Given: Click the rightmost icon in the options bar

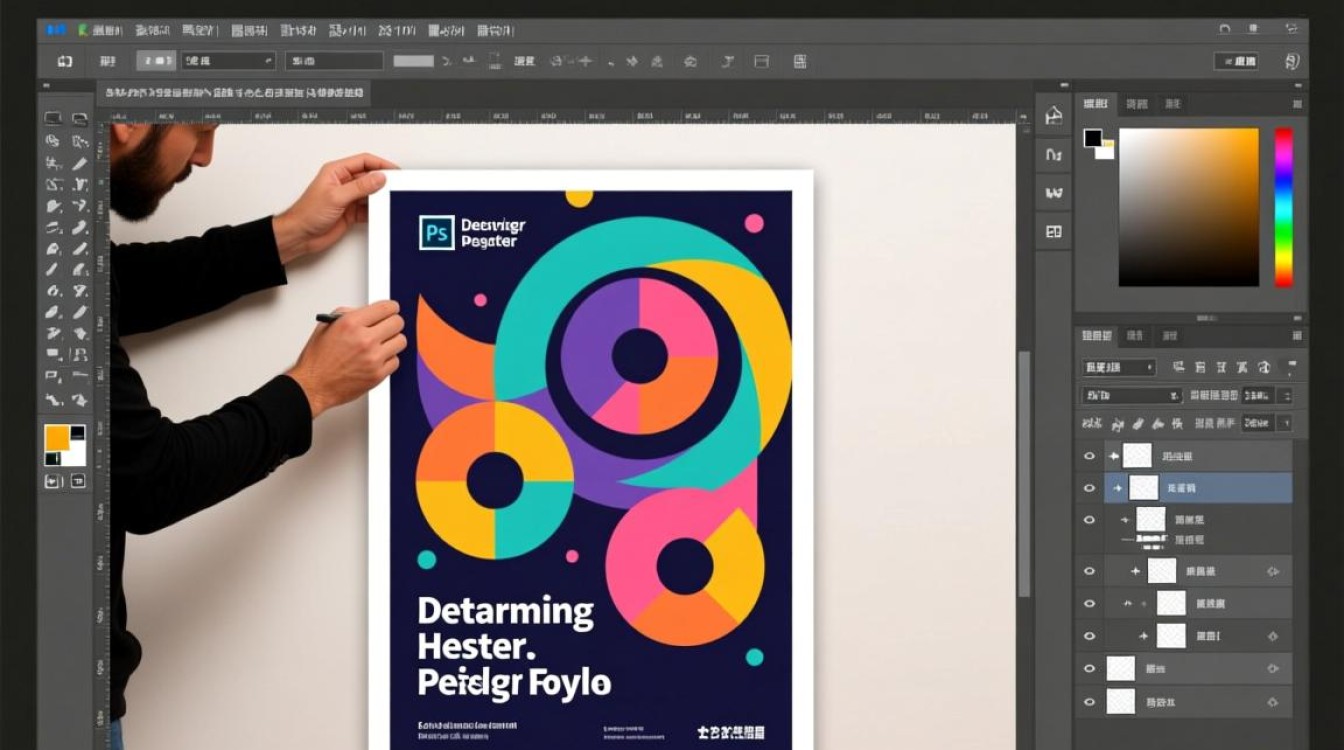Looking at the screenshot, I should [x=1293, y=61].
